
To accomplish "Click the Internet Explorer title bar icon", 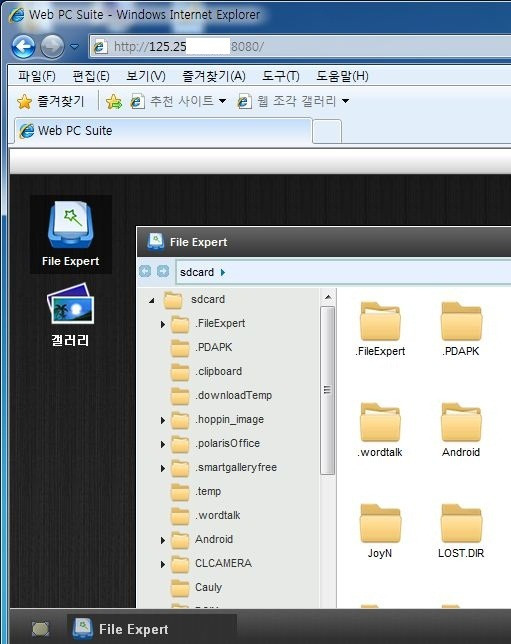I will coord(17,15).
